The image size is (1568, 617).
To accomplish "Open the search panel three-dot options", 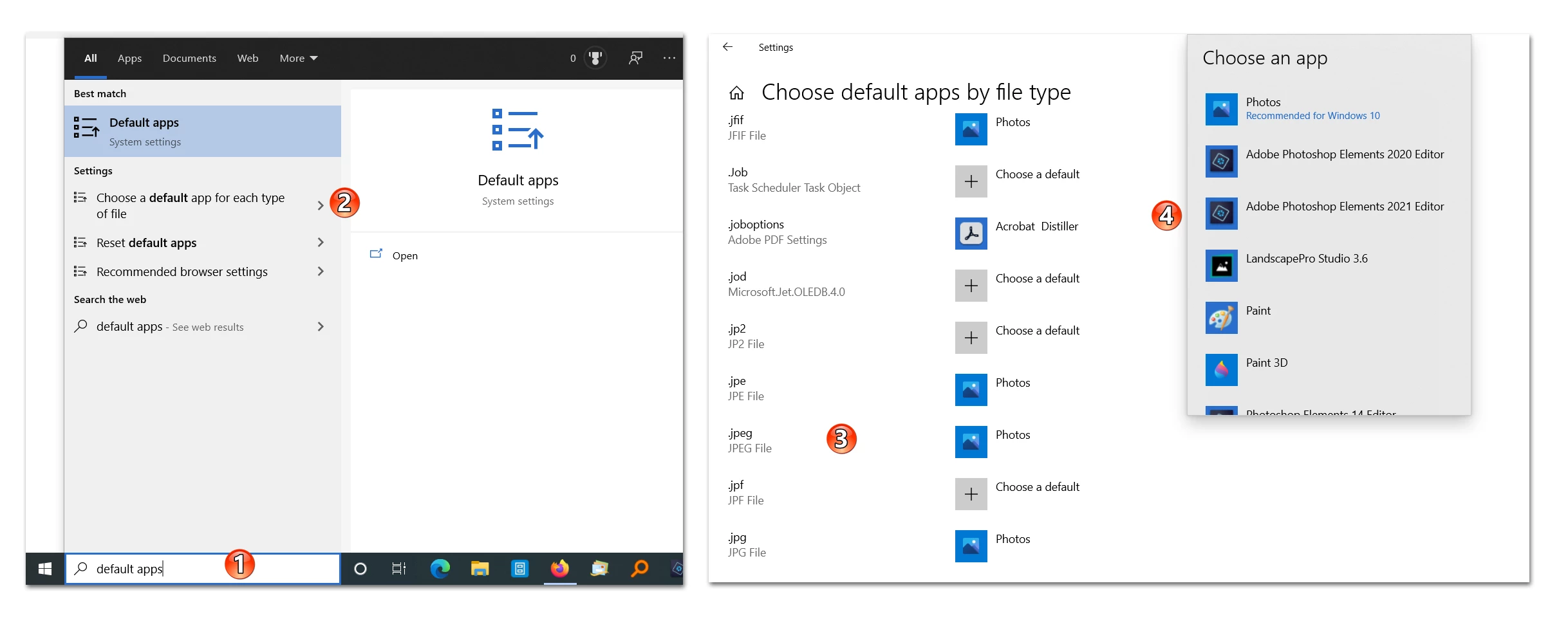I will [x=669, y=59].
